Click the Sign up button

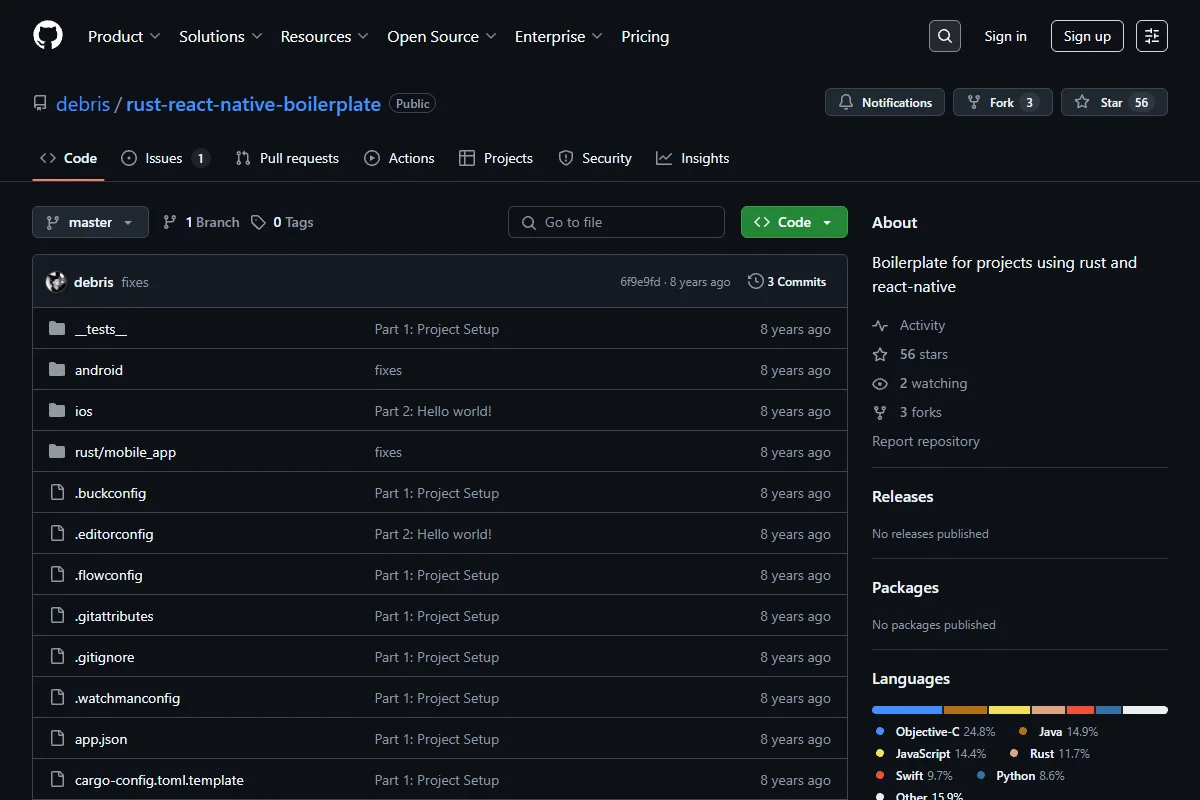pyautogui.click(x=1087, y=36)
